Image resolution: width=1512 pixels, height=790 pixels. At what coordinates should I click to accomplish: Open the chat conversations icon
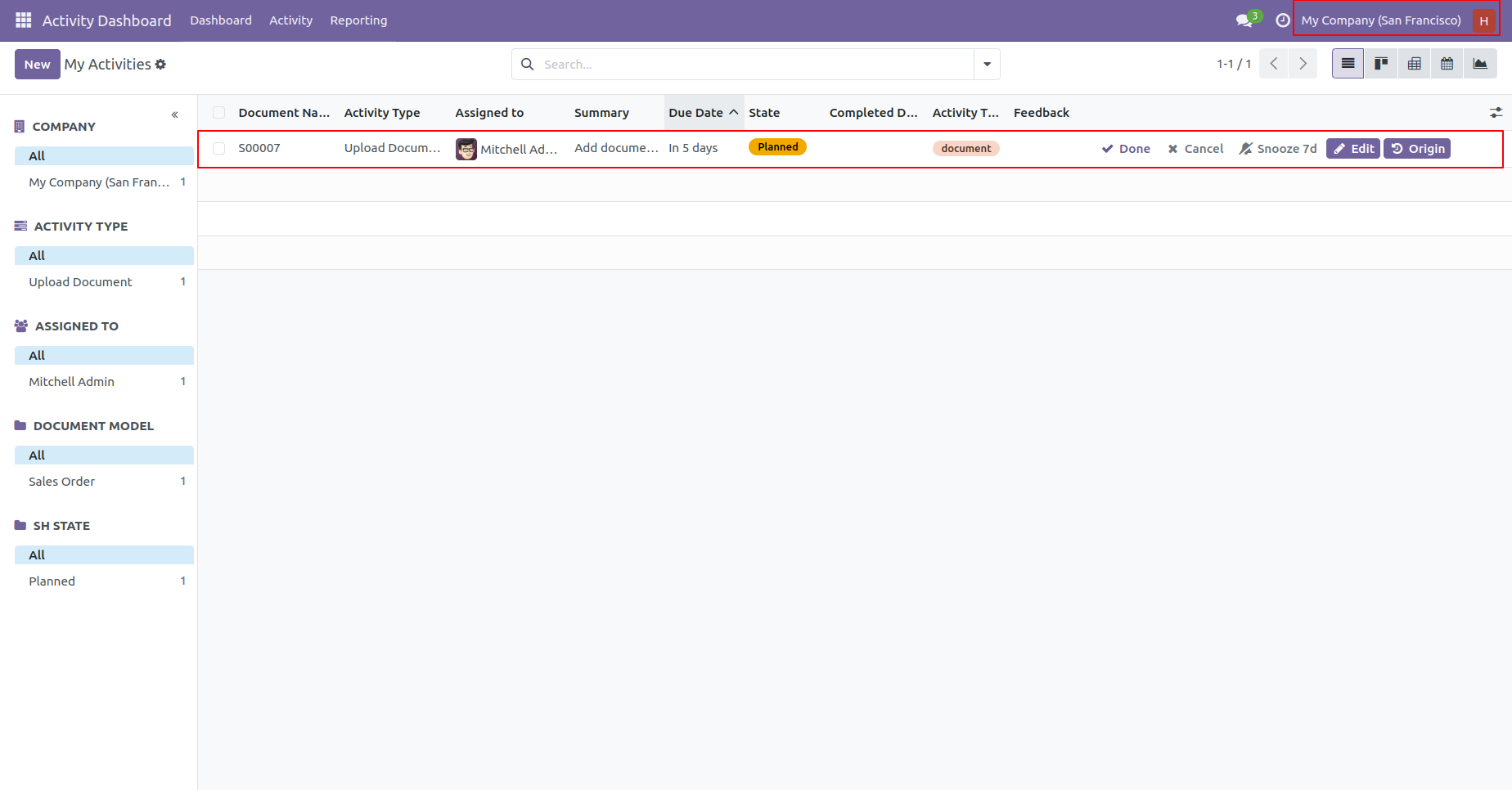1245,20
